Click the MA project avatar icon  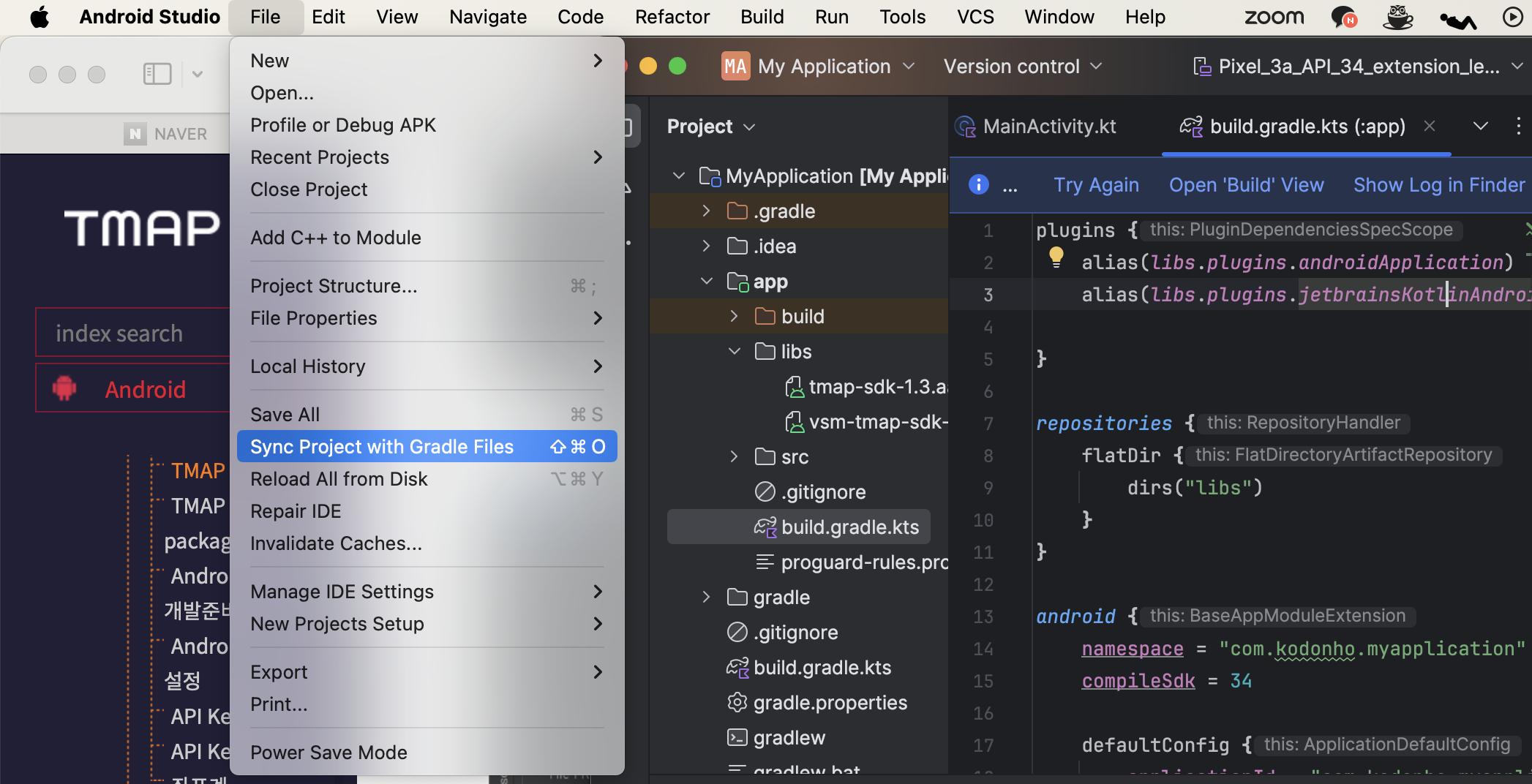735,67
